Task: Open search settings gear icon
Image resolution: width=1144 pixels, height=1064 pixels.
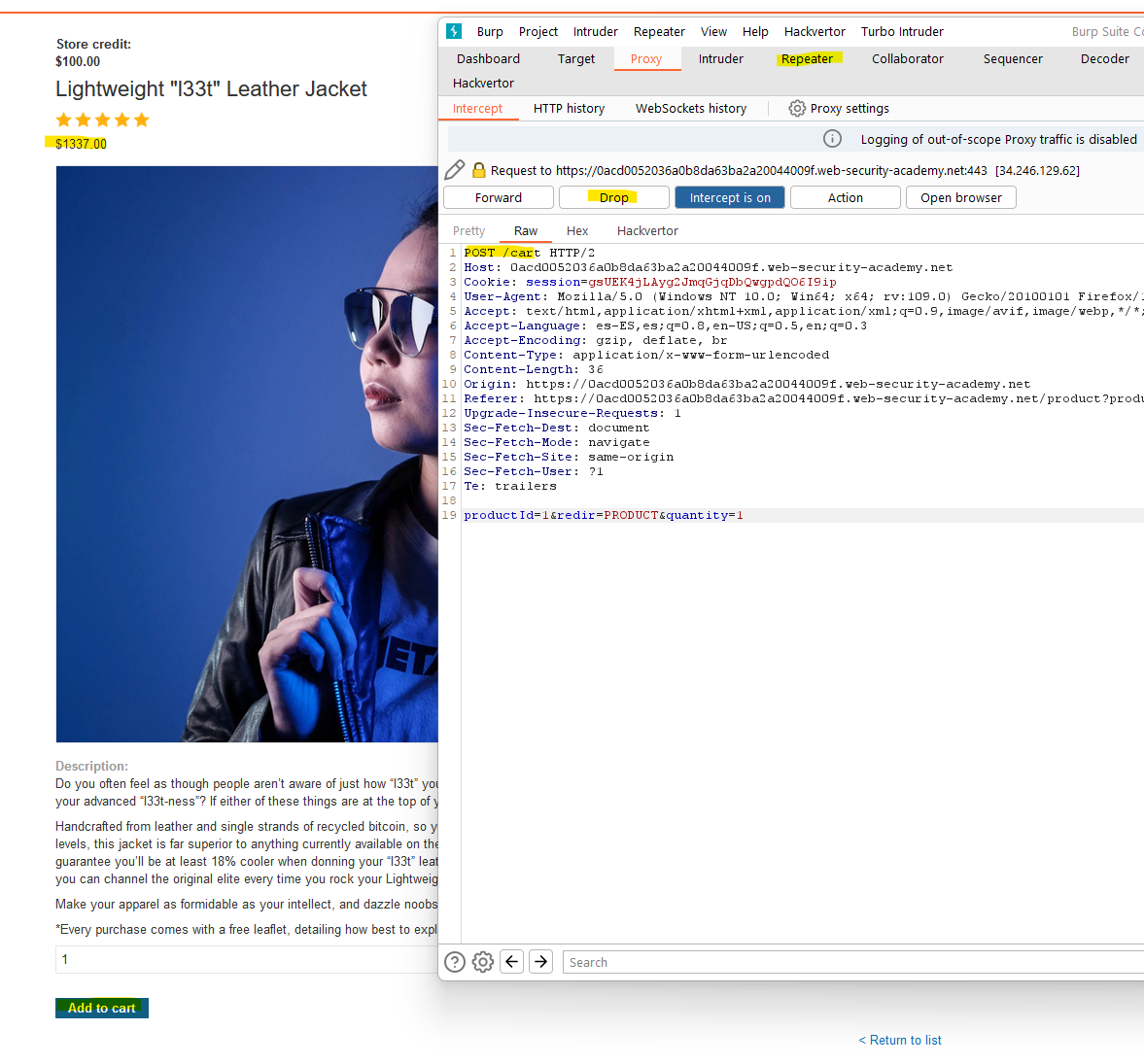Action: [482, 963]
